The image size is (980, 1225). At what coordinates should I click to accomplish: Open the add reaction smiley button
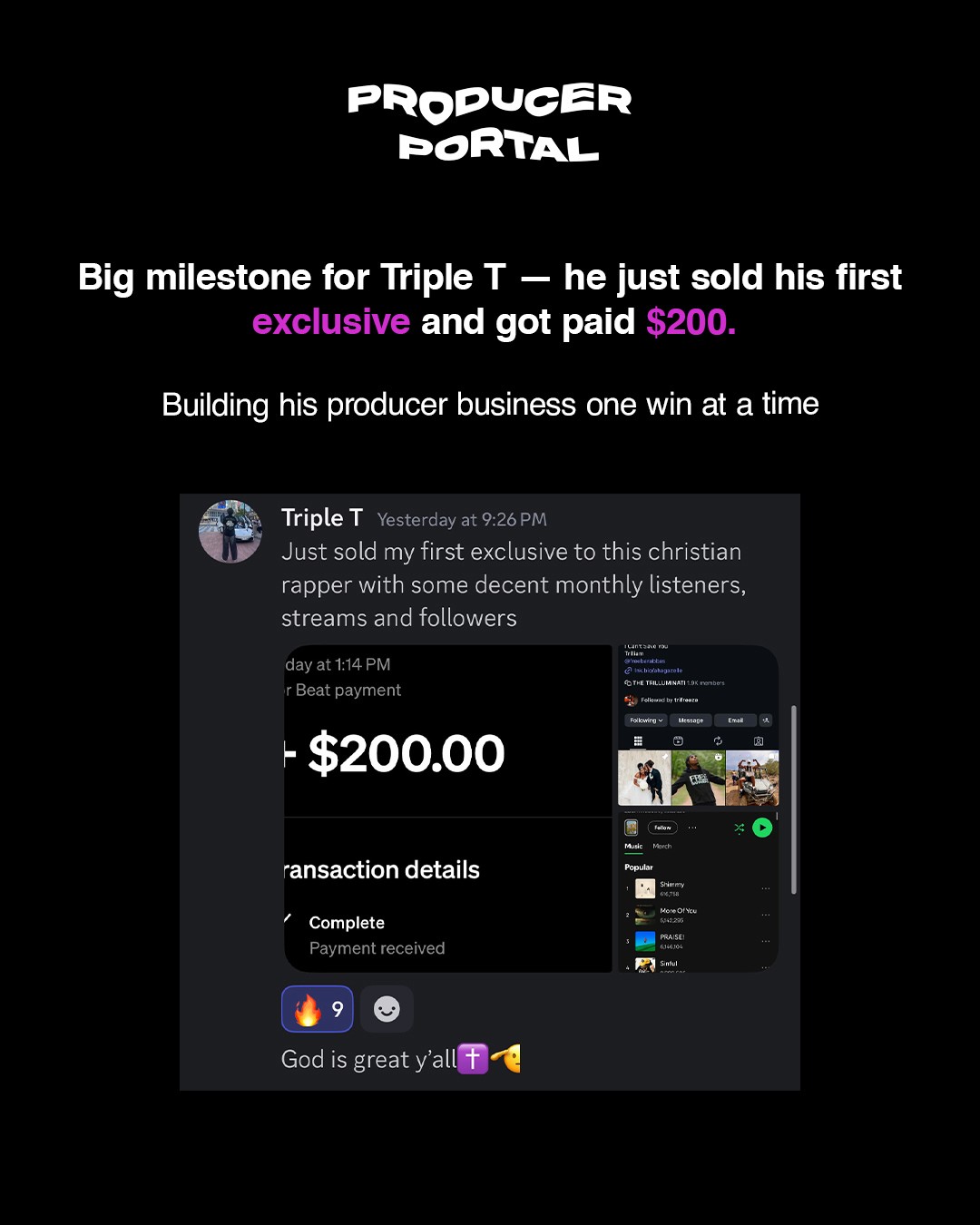[x=387, y=1009]
